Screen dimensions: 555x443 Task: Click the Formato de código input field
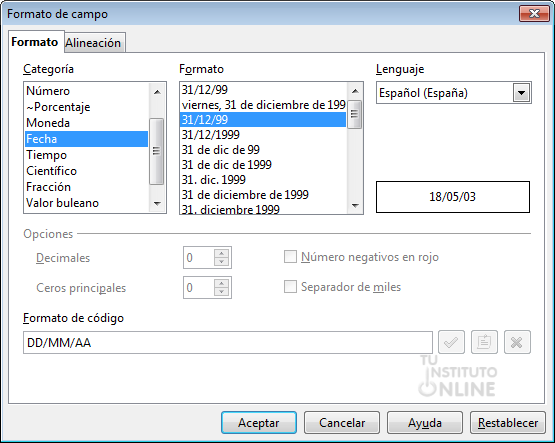coord(228,343)
